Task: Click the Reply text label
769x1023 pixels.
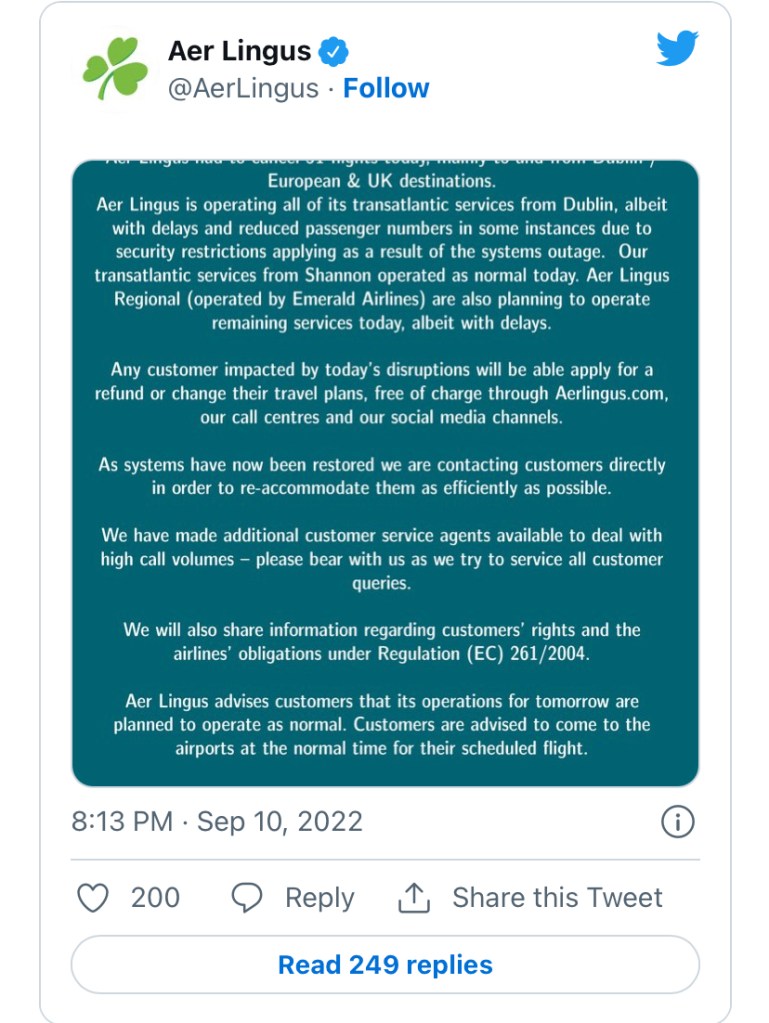Action: point(319,898)
